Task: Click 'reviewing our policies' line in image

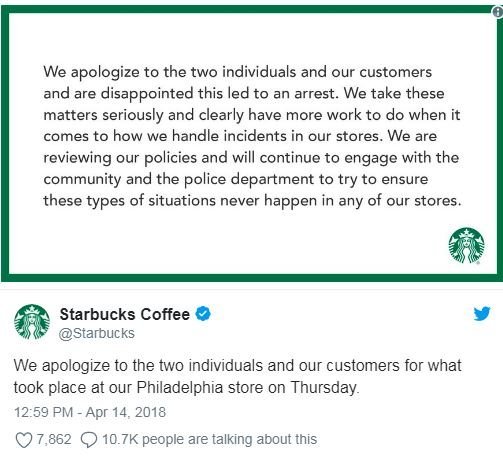Action: (251, 158)
